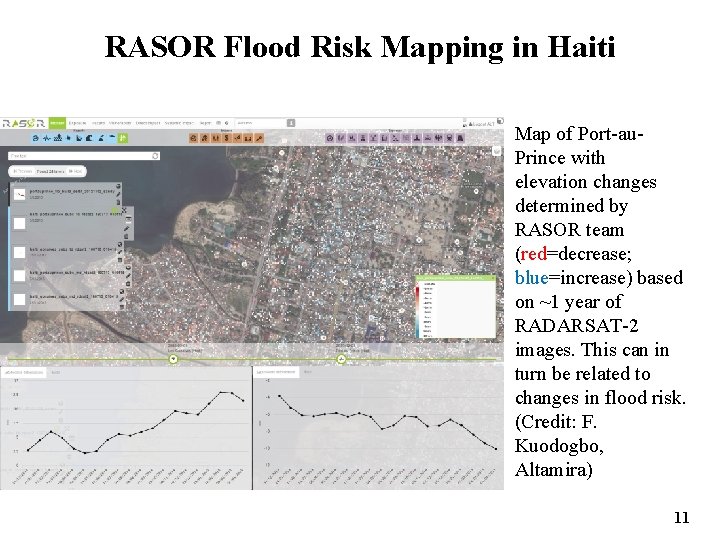Viewport: 720px width, 540px height.
Task: Select the highlighted middle segment of layer-type toggle
Action: [x=51, y=171]
